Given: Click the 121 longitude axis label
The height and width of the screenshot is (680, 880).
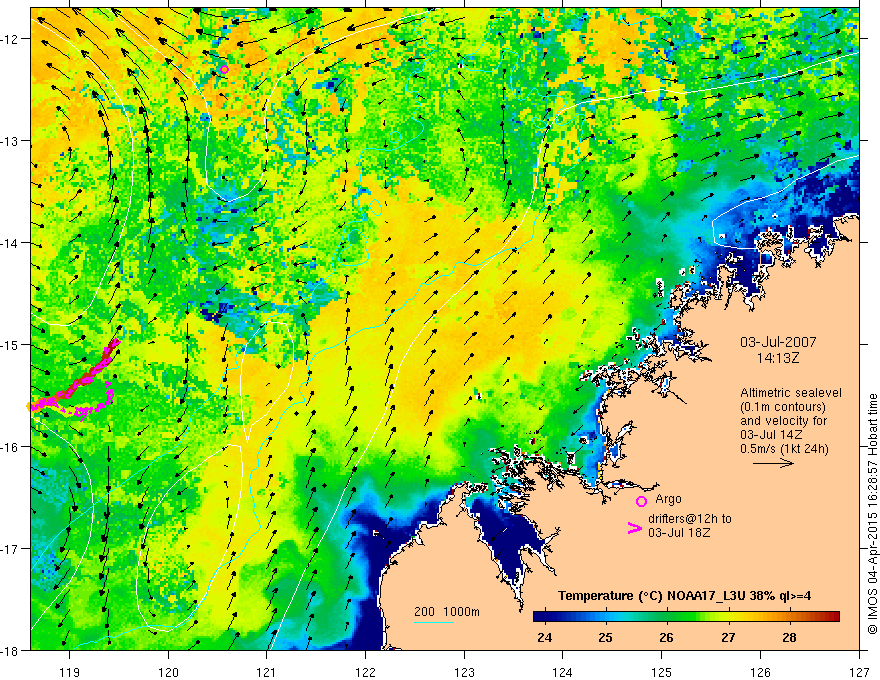Looking at the screenshot, I should coord(267,672).
